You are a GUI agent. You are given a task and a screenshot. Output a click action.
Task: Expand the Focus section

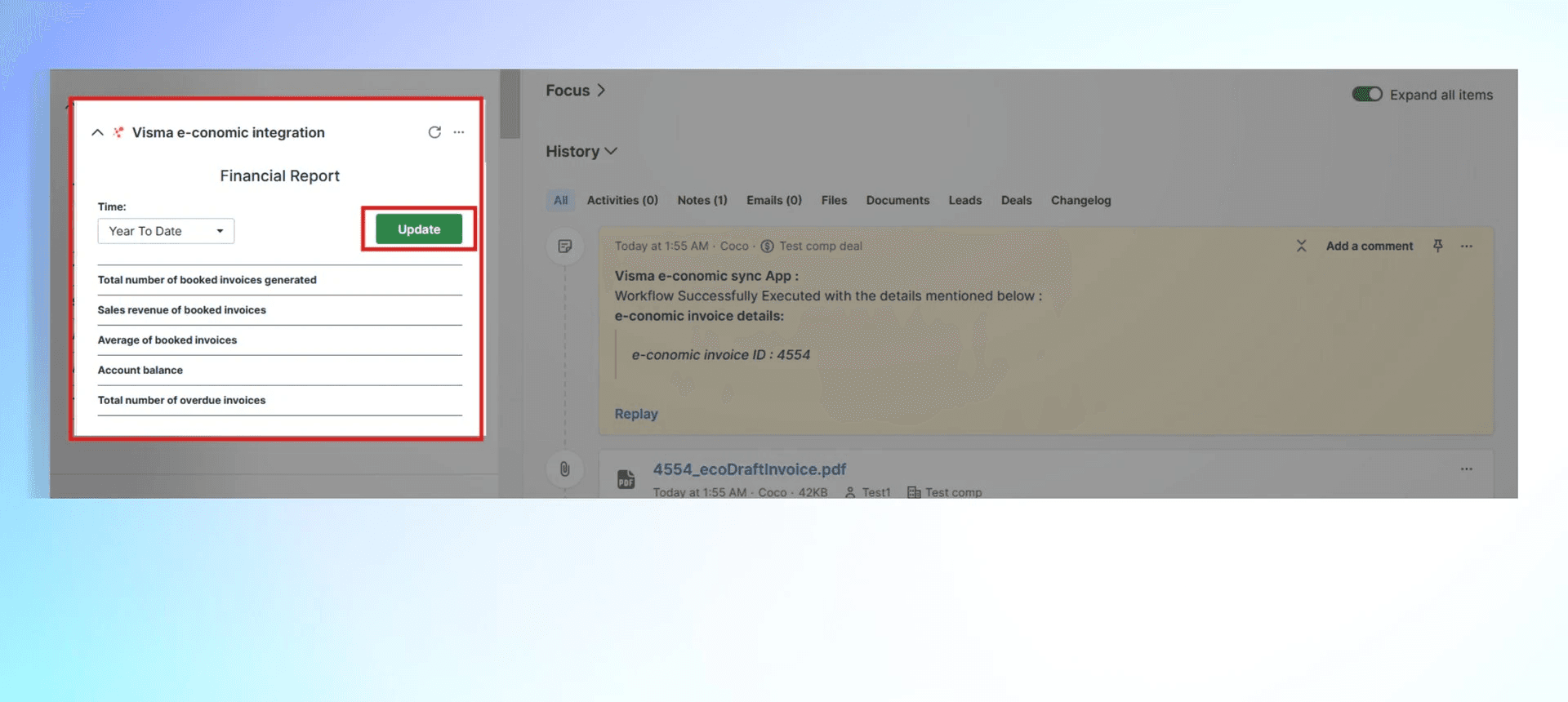click(x=576, y=91)
